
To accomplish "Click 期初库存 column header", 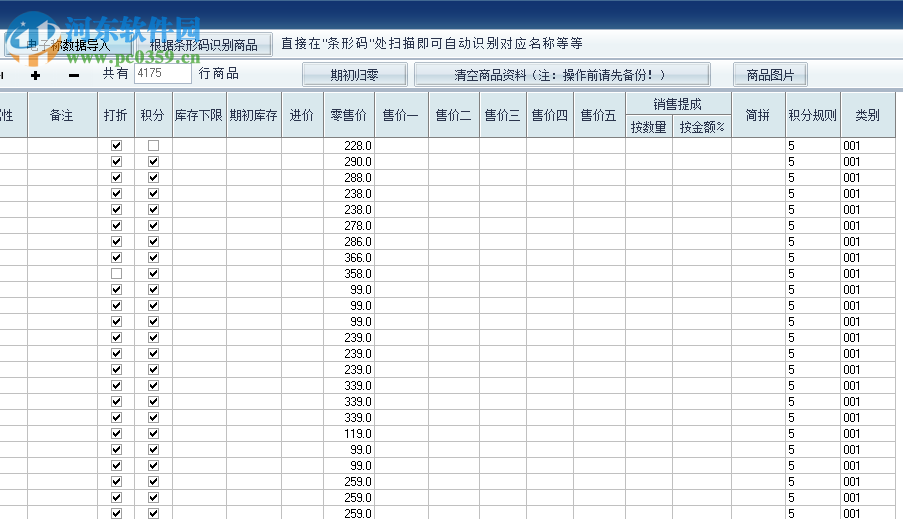I will click(x=254, y=115).
